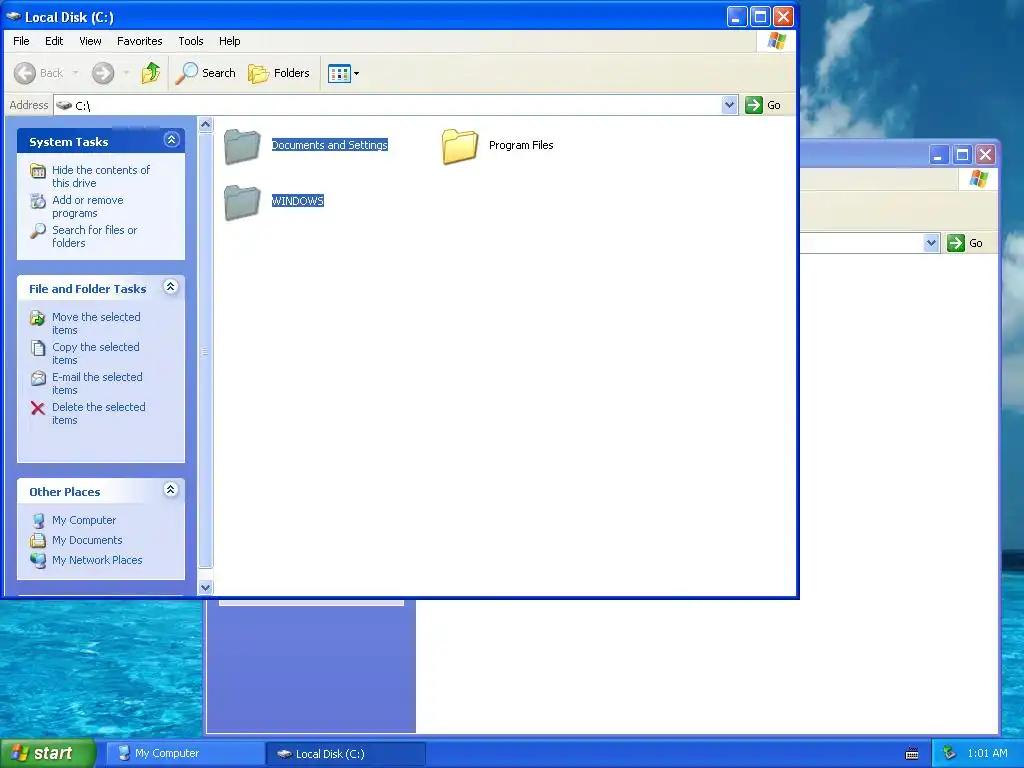The image size is (1024, 768).
Task: Open the Forward history dropdown arrow
Action: tap(126, 73)
